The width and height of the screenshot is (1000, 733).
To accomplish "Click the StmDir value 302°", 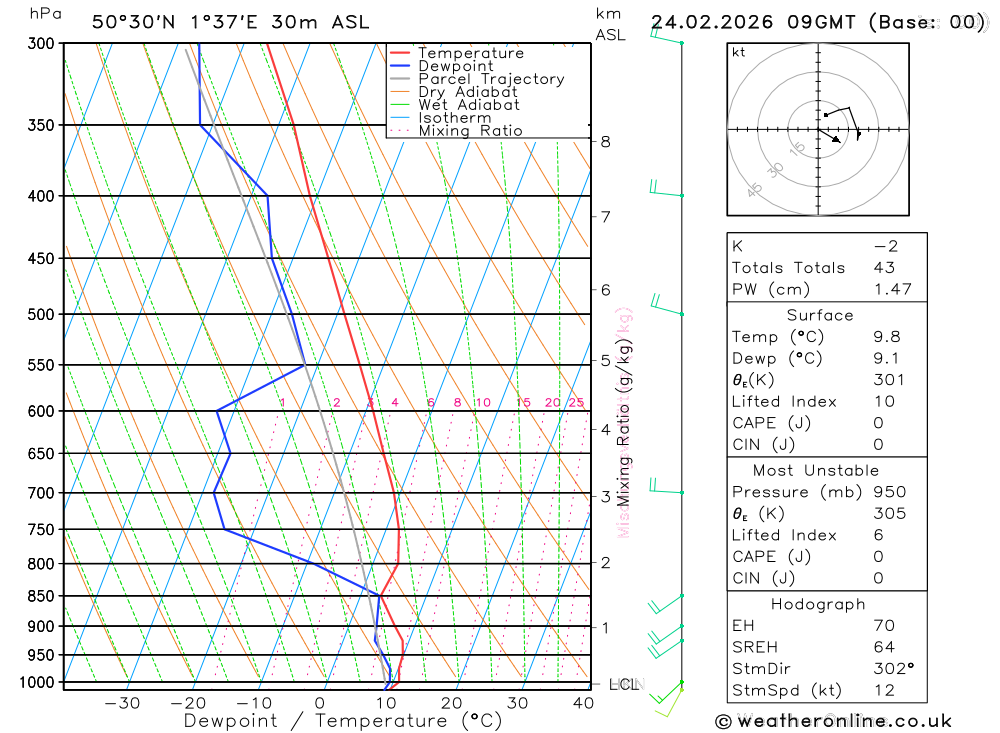I will tap(893, 669).
